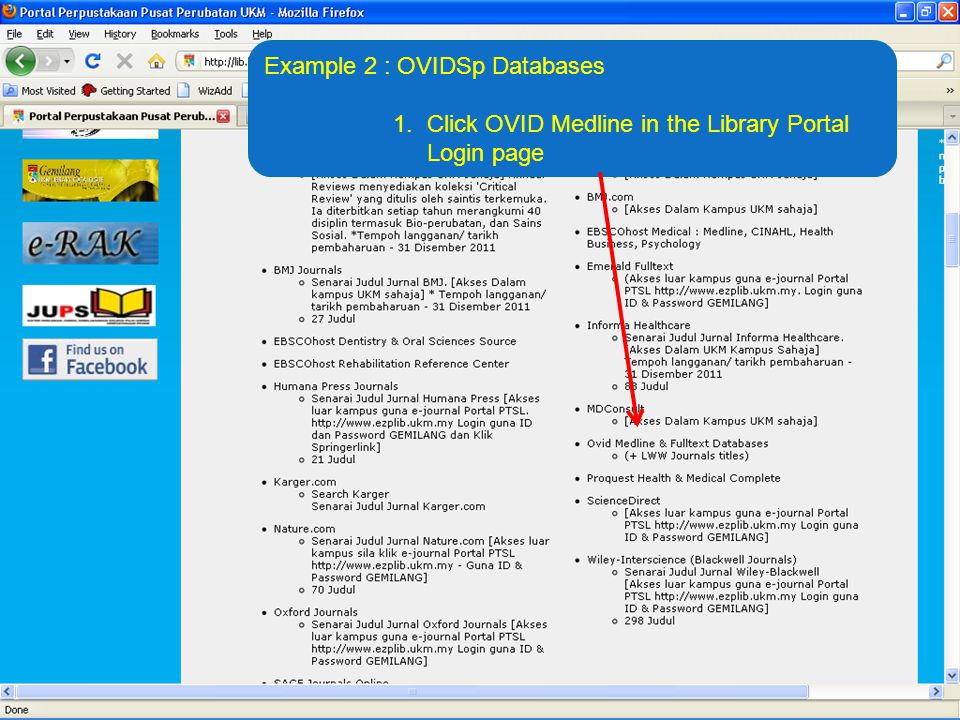
Task: Open the History menu
Action: (119, 34)
